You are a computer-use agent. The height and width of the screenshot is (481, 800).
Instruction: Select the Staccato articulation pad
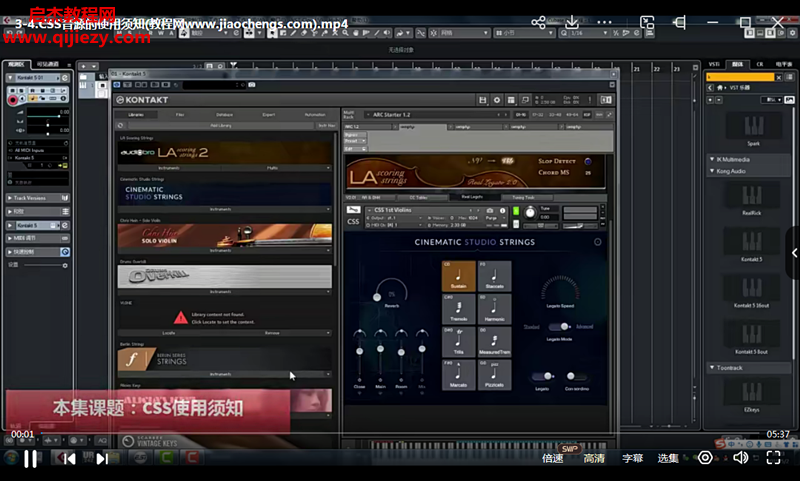494,276
